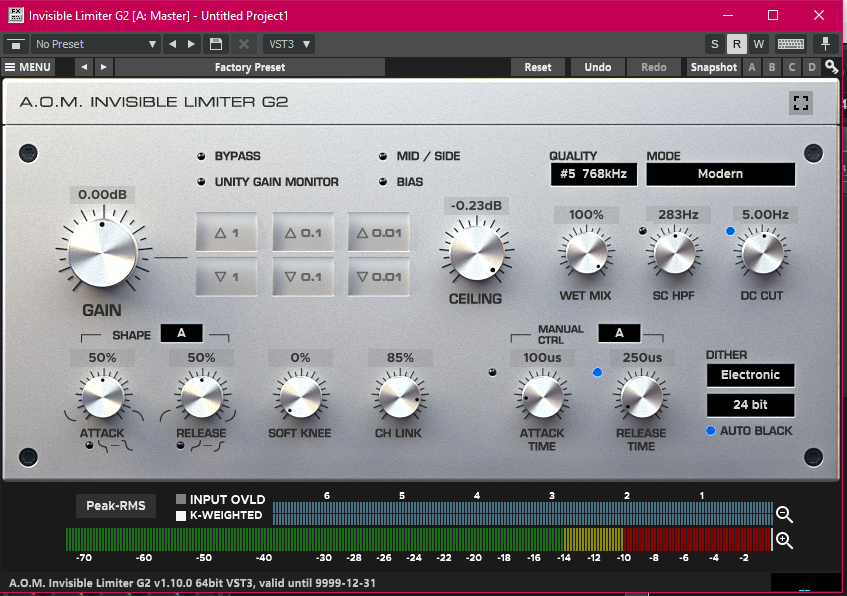
Task: Click the SOFT KNEE knob
Action: tap(300, 397)
